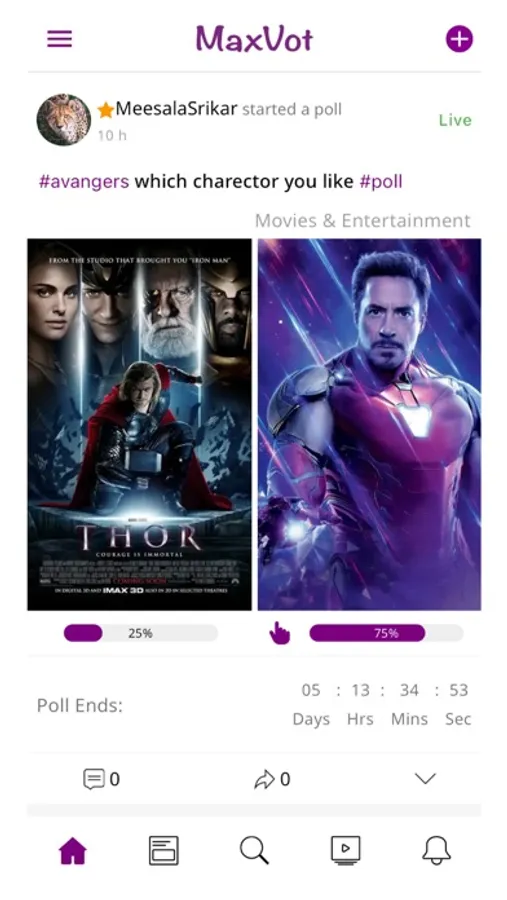Select the 25% result bar
Viewport: 507px width, 900px height.
tap(141, 633)
